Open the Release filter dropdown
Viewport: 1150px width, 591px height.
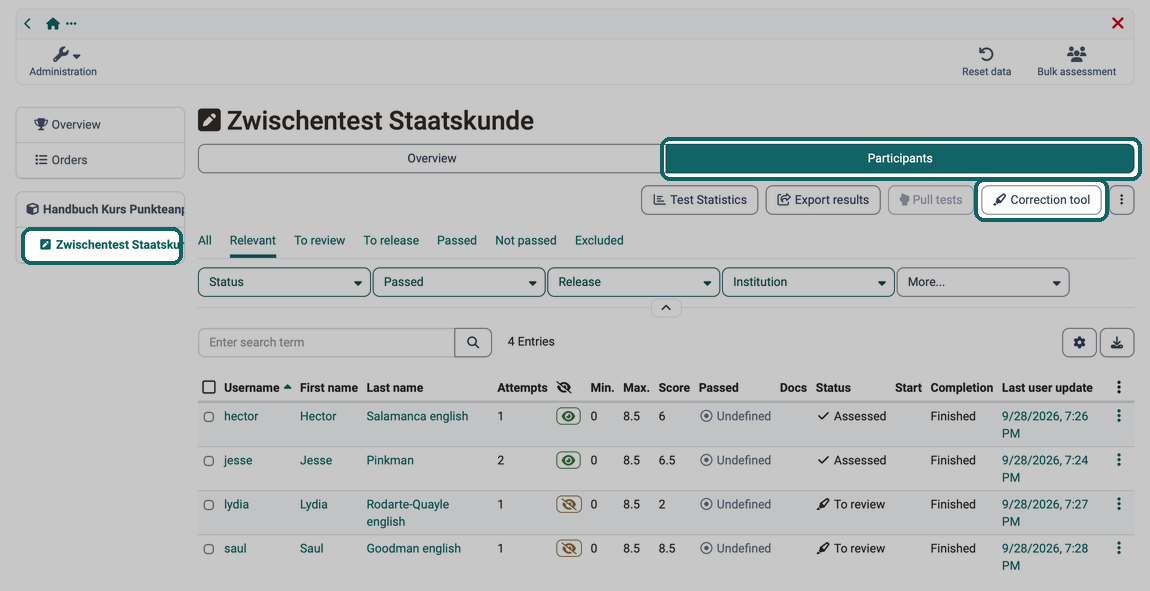pos(634,282)
